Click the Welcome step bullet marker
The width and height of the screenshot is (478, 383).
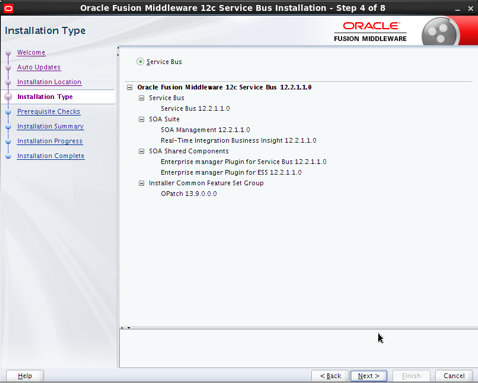click(8, 53)
